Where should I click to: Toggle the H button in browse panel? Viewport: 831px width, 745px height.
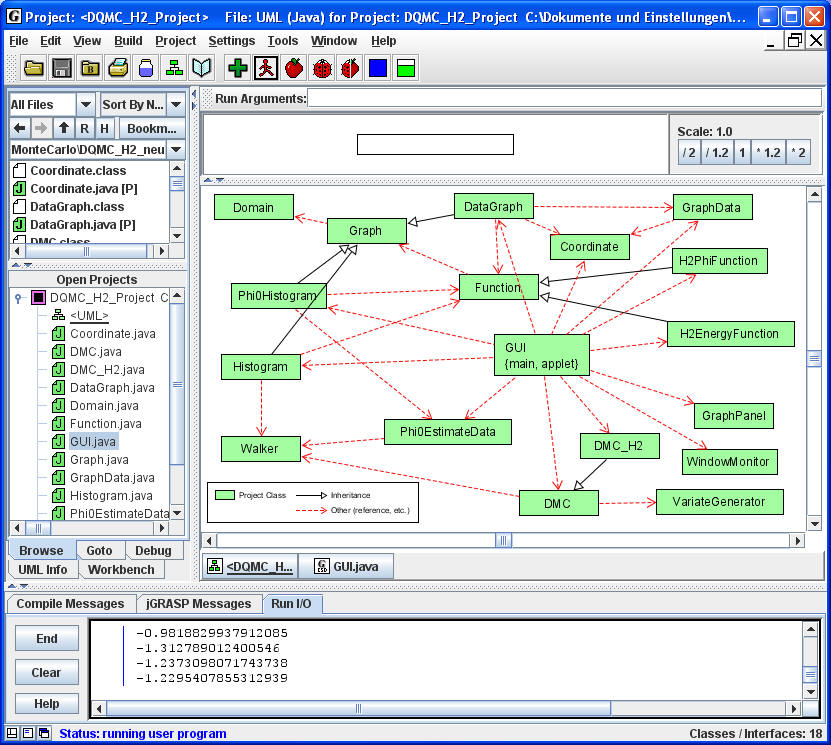pos(104,128)
